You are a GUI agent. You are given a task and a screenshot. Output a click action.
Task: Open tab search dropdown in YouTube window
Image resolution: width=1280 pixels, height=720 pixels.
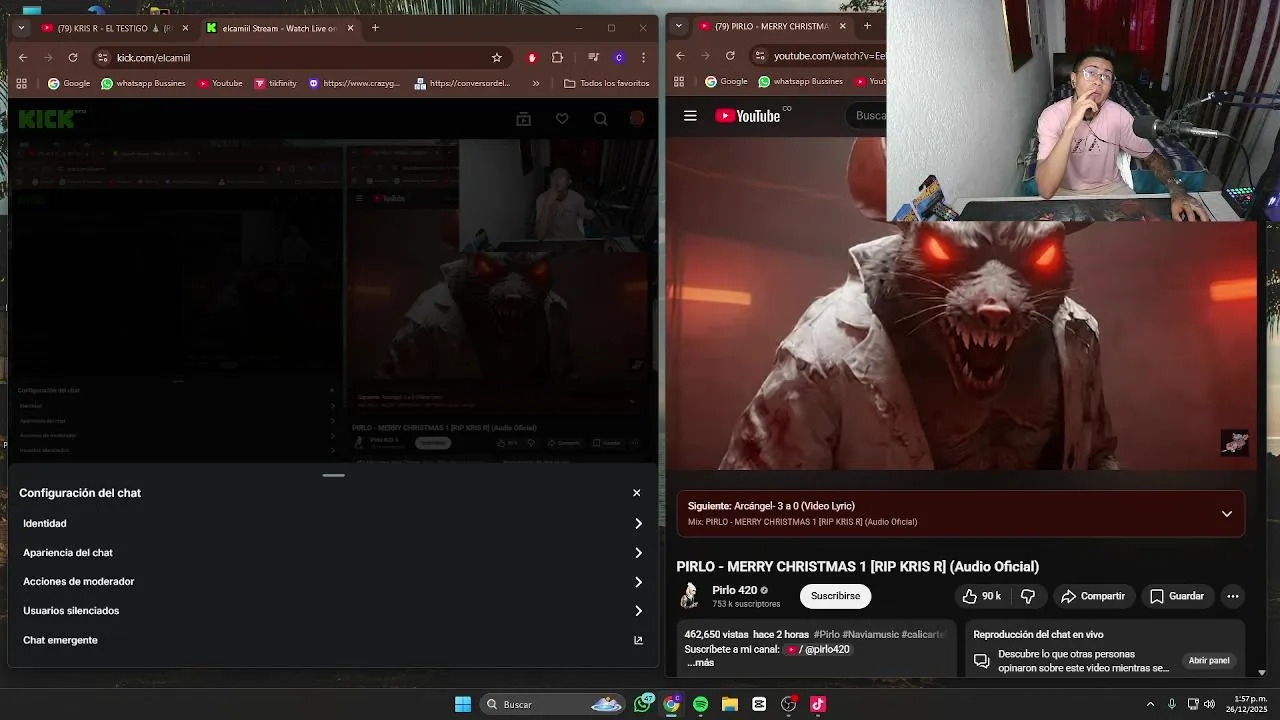[680, 26]
